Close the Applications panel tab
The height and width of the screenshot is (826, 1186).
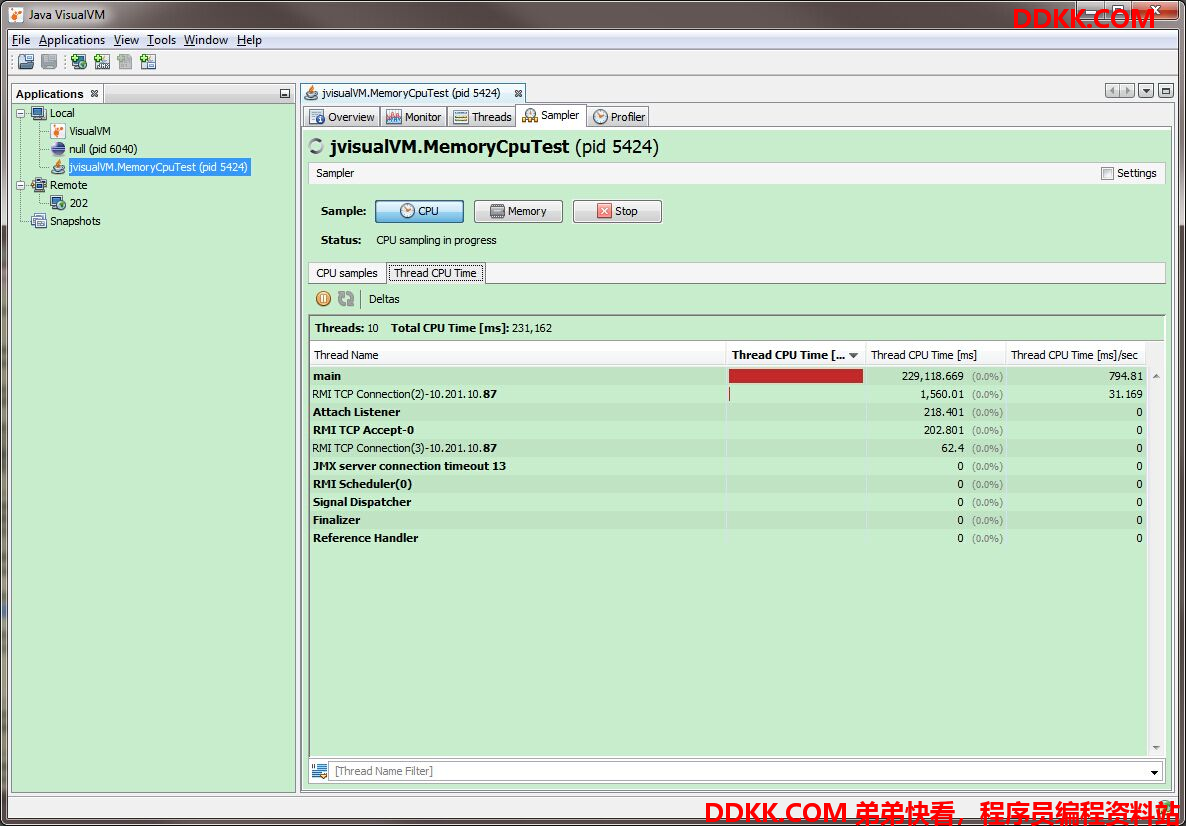(95, 94)
